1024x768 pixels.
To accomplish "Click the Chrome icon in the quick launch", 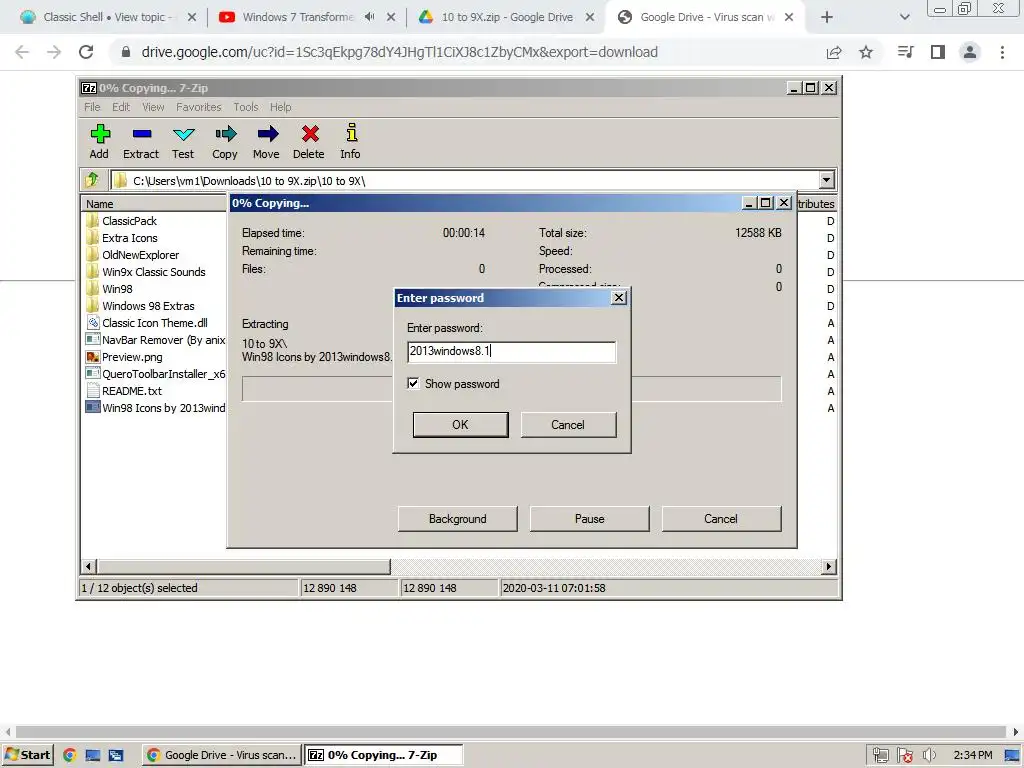I will click(x=70, y=755).
